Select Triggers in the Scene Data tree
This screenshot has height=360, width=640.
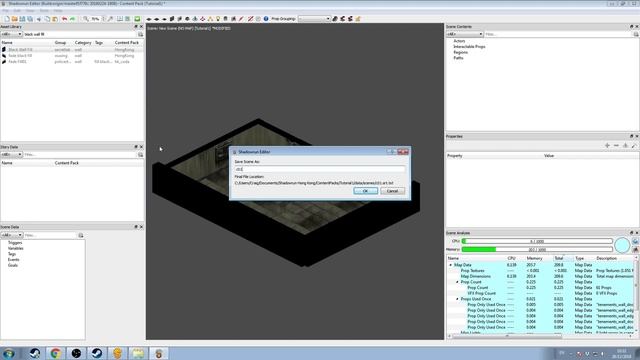(15, 242)
